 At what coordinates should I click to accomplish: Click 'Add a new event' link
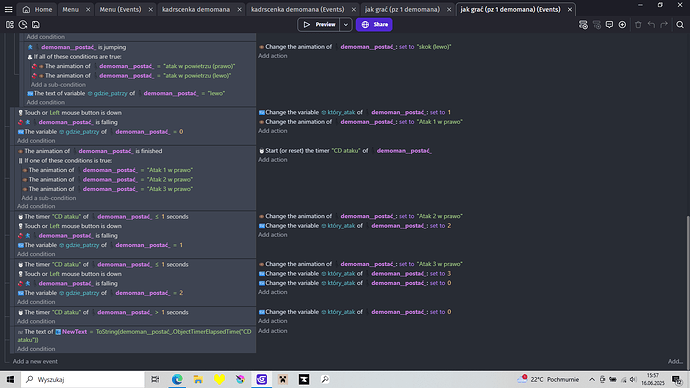(x=35, y=362)
